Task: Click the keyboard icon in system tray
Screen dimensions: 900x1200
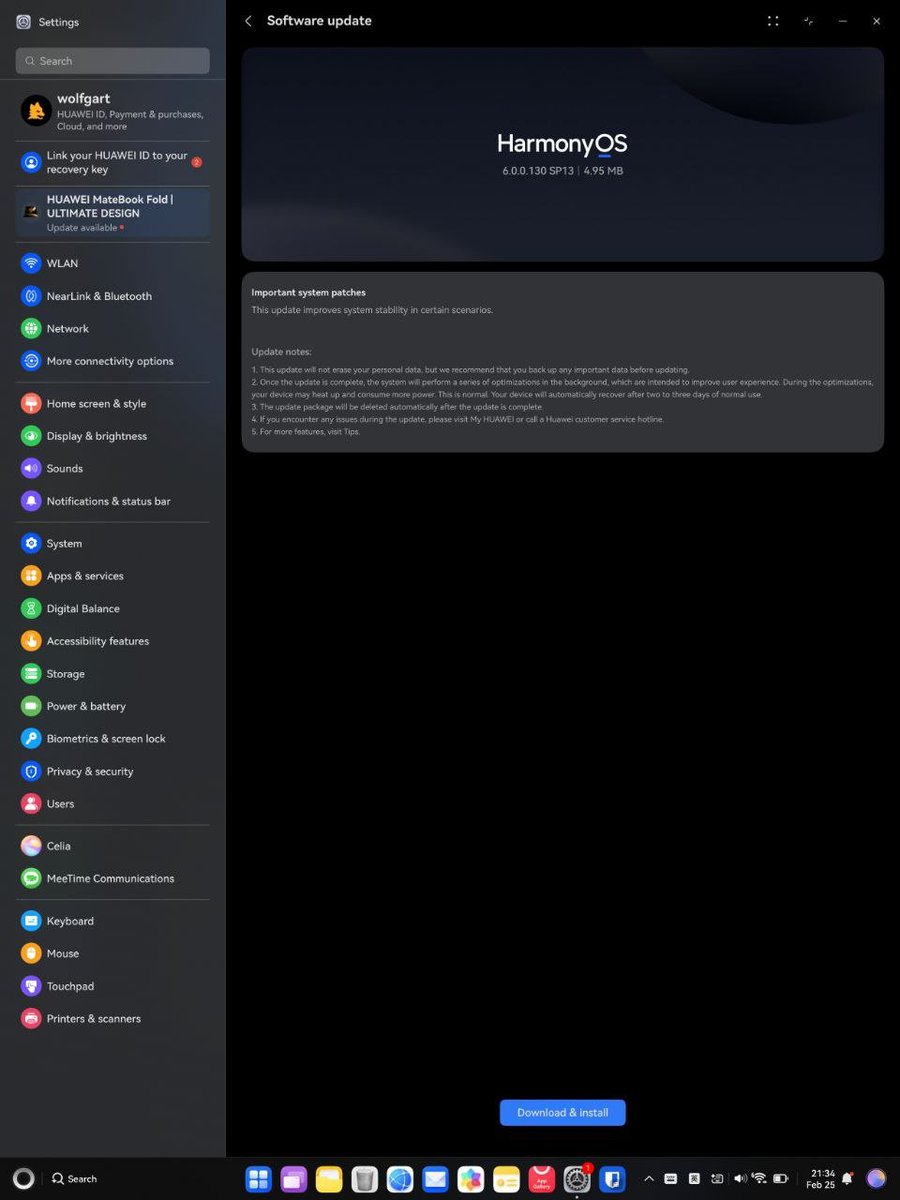Action: (671, 1179)
